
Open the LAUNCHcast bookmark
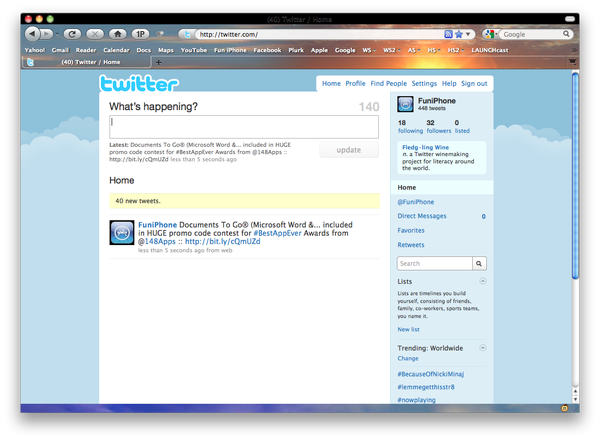pyautogui.click(x=489, y=50)
